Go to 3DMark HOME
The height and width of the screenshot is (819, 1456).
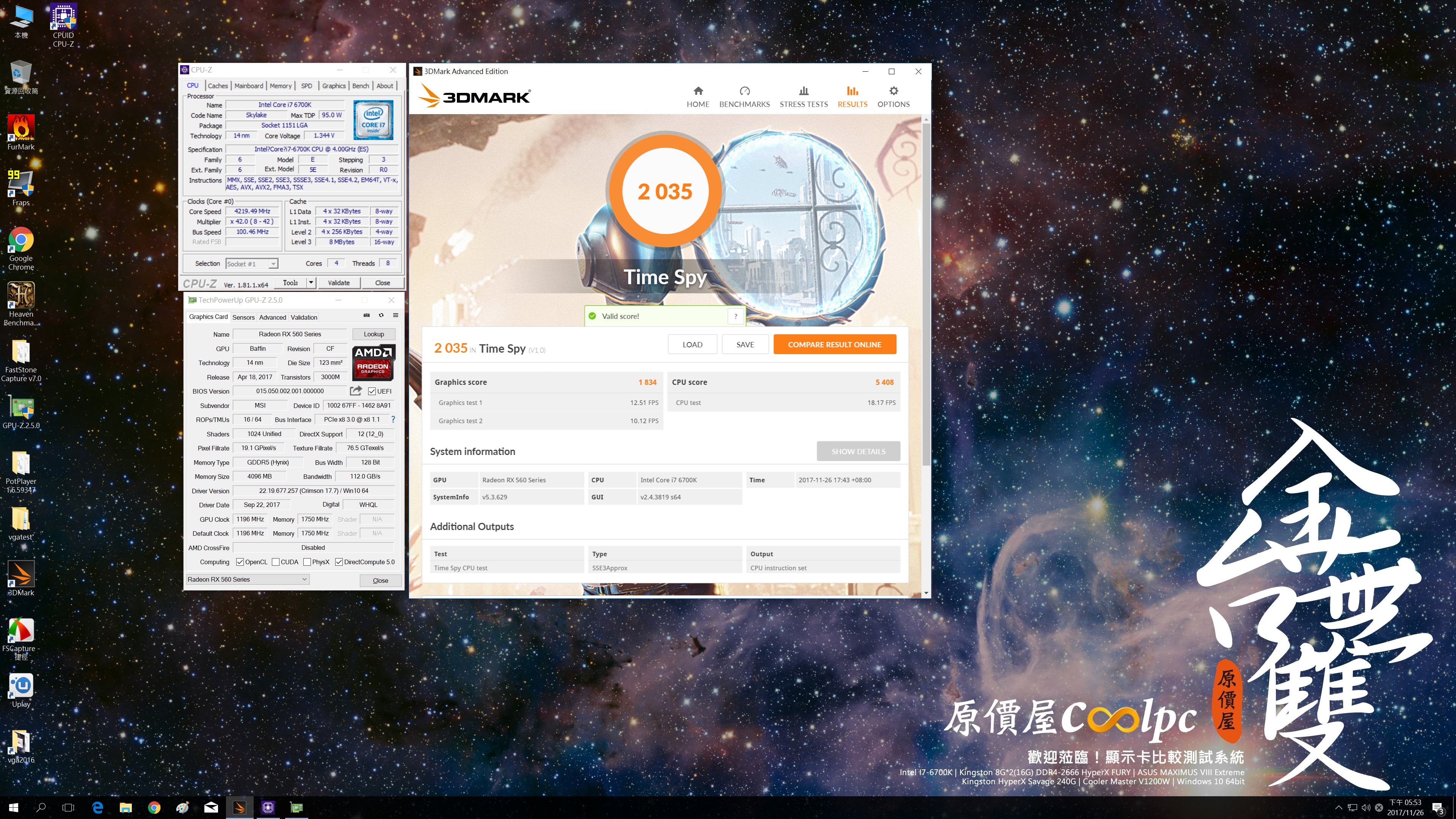coord(698,97)
